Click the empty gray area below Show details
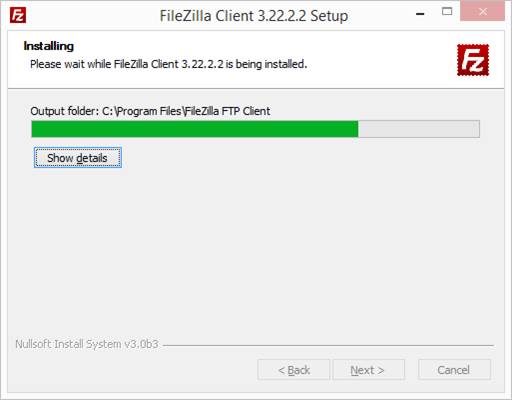This screenshot has width=512, height=400. tap(256, 250)
